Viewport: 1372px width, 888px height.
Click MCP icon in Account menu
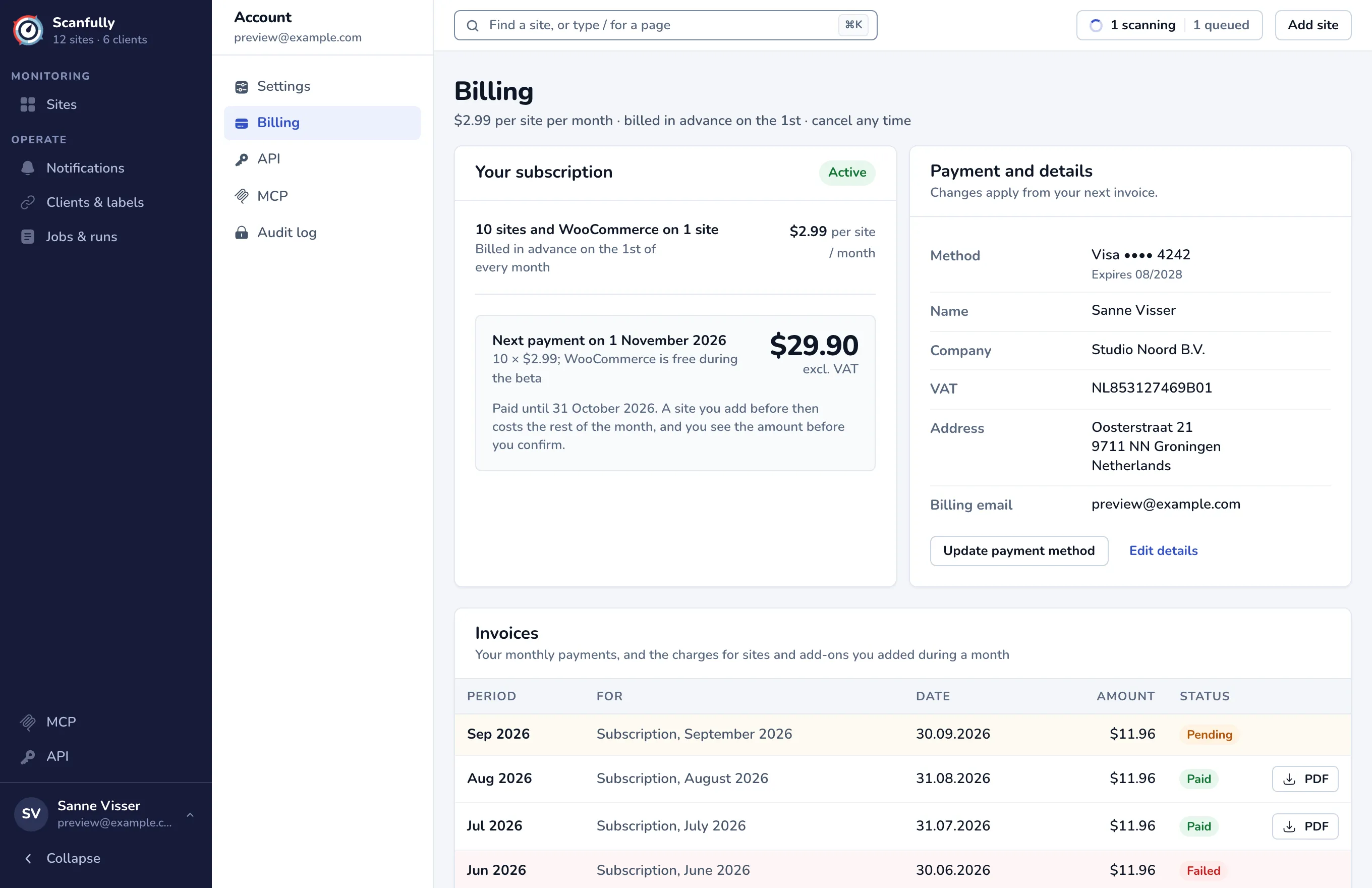point(242,196)
